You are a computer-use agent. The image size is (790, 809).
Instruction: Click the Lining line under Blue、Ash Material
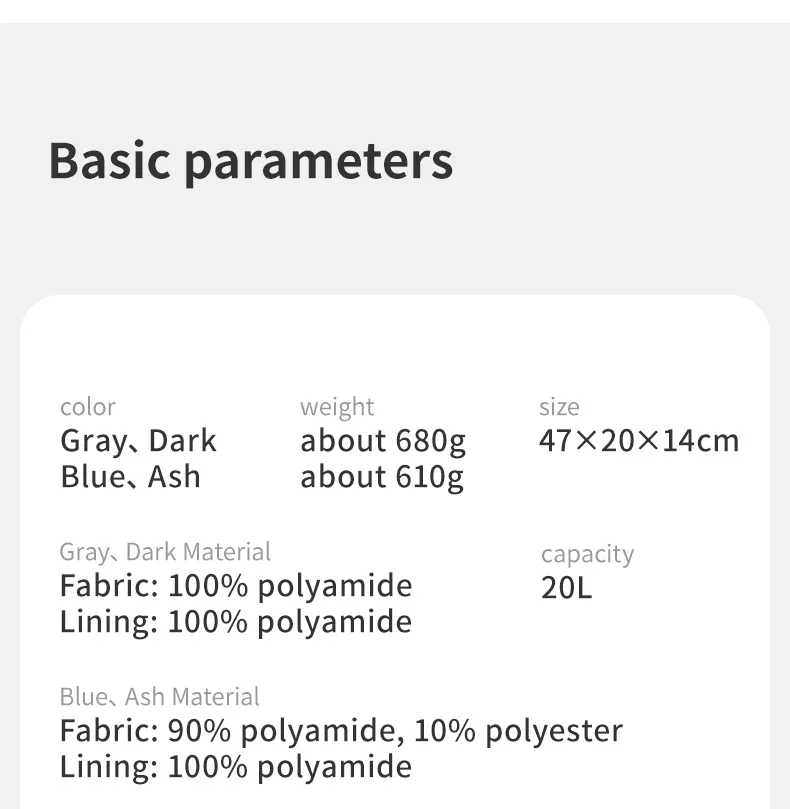[x=236, y=766]
